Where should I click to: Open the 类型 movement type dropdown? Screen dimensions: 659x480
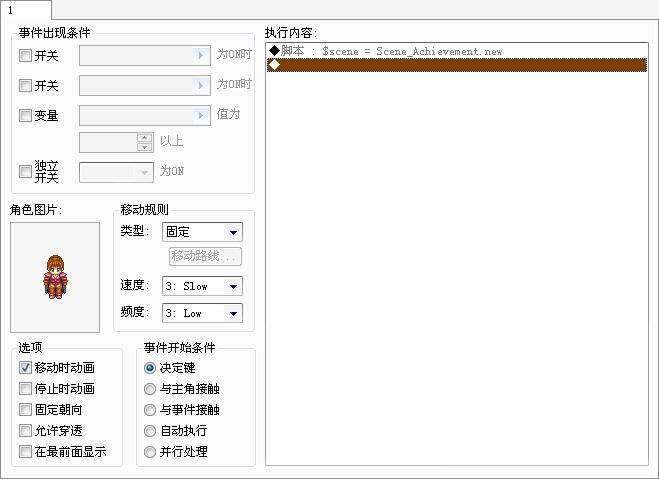(x=202, y=232)
